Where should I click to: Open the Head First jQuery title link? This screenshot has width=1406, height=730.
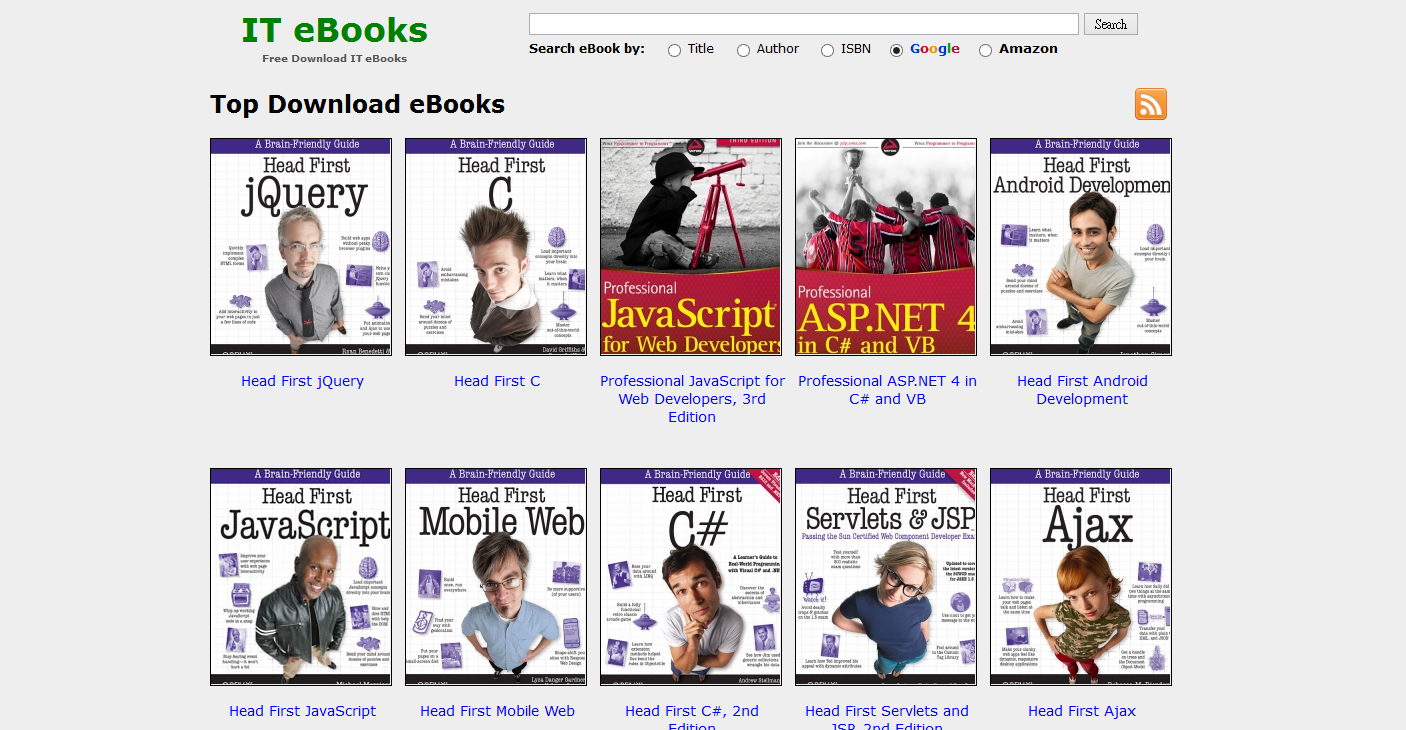click(302, 381)
